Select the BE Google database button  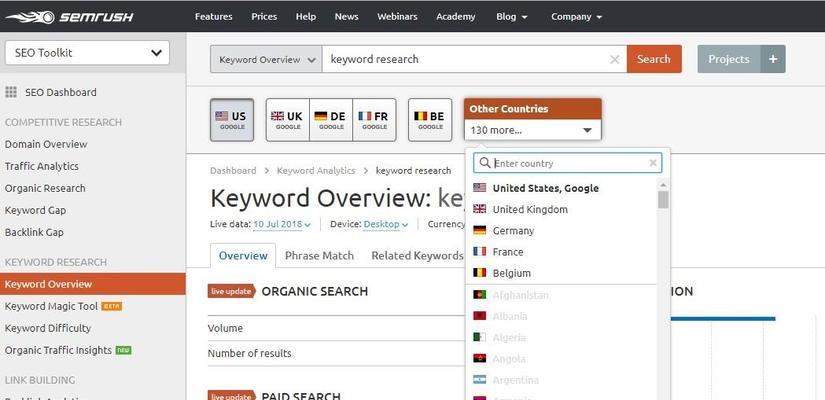point(430,120)
